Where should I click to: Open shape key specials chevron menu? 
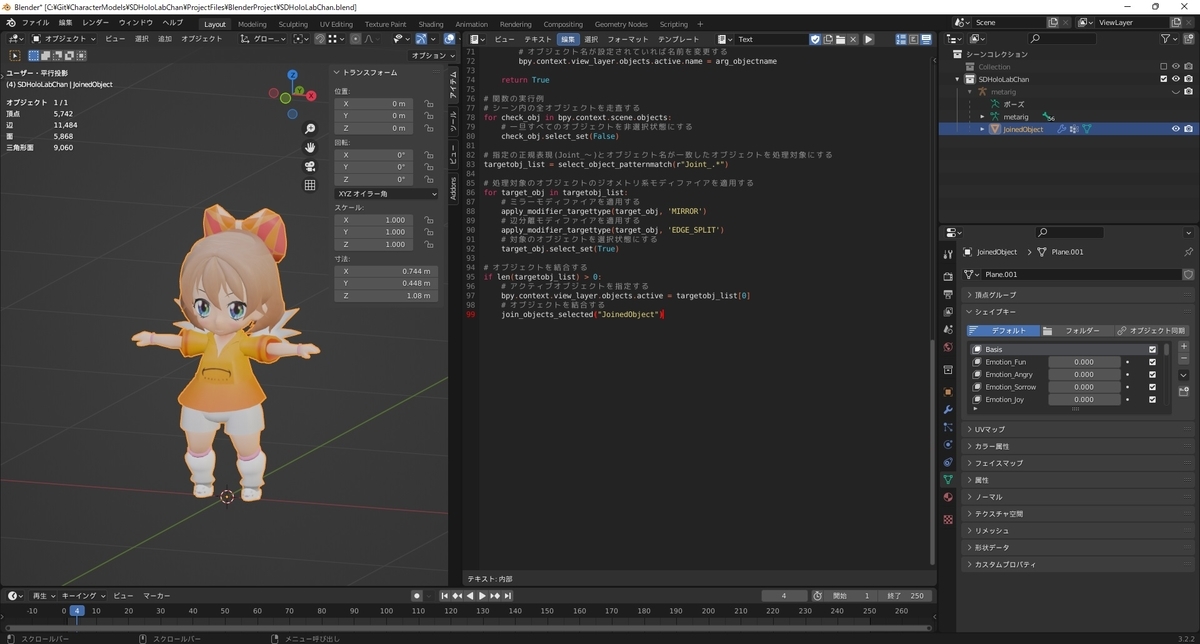click(1184, 375)
